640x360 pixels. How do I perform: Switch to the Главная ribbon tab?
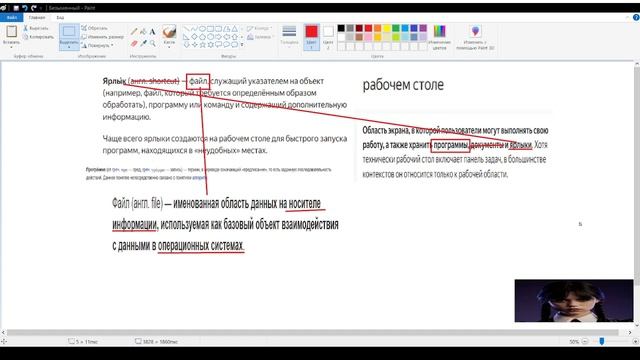tap(37, 18)
